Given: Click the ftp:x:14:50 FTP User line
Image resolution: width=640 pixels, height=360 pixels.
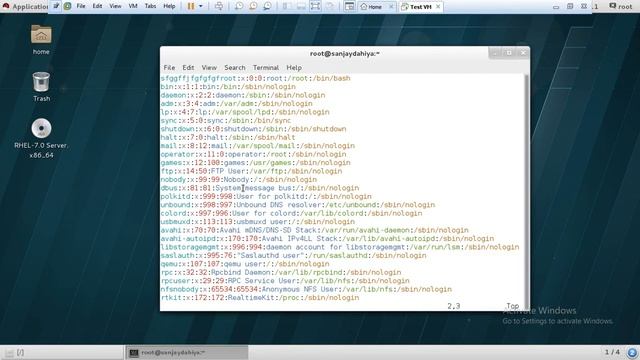Looking at the screenshot, I should pos(251,171).
